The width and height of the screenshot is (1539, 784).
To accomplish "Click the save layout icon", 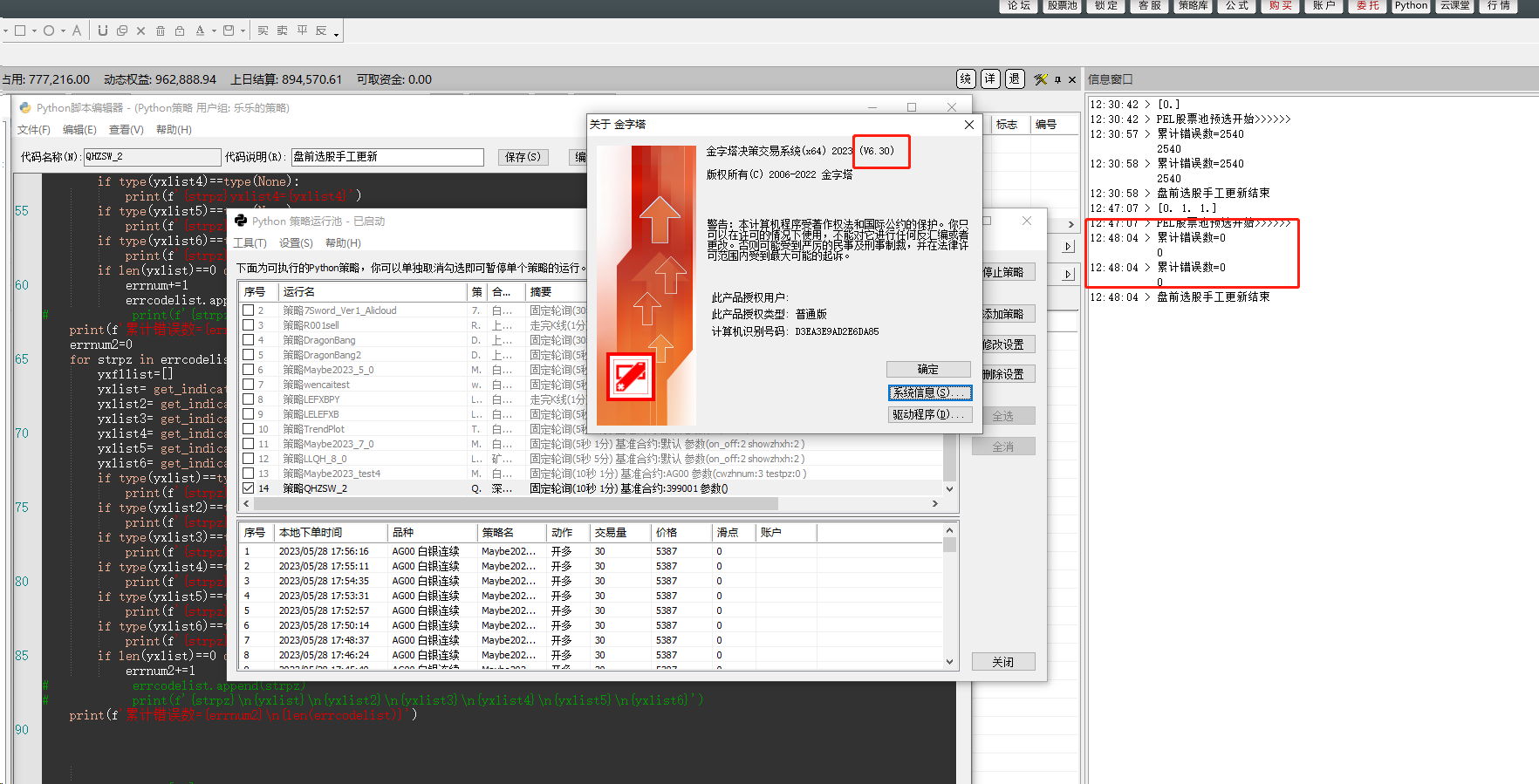I will [x=229, y=31].
